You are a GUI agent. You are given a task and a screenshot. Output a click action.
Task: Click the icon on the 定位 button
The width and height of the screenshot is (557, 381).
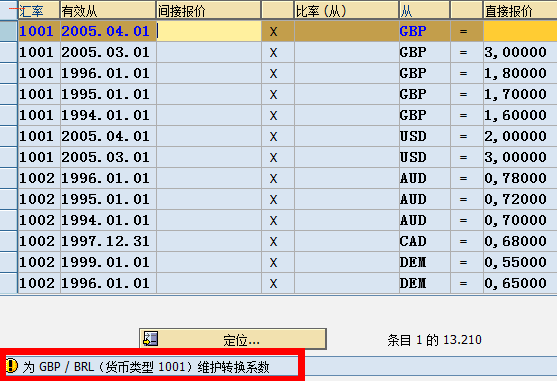151,339
